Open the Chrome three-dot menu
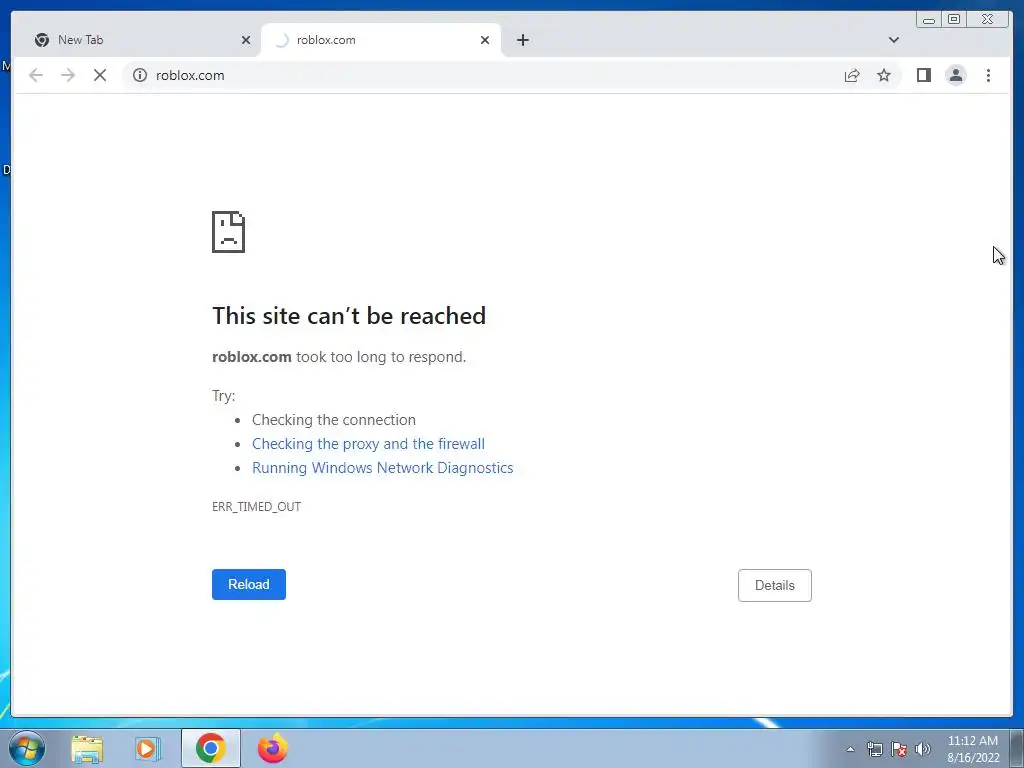This screenshot has width=1024, height=768. click(x=988, y=76)
